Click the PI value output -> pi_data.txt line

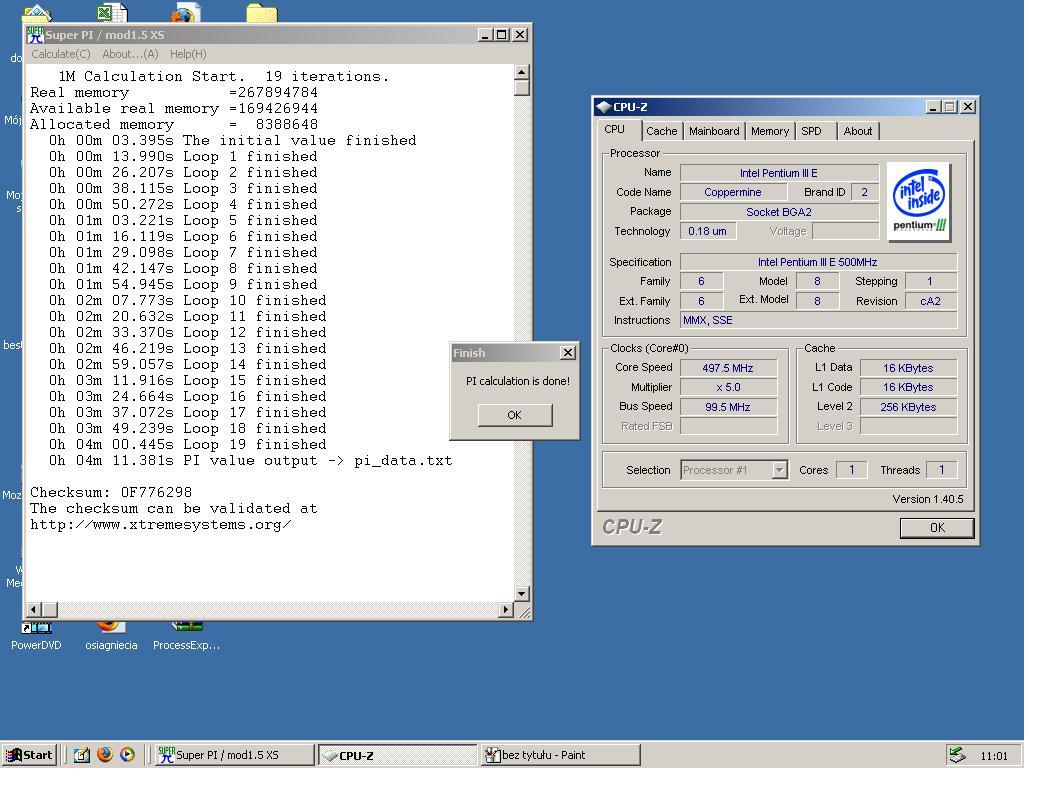[x=251, y=461]
